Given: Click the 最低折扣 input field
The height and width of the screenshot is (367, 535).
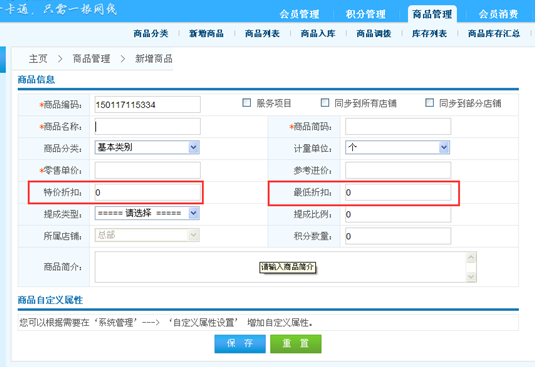Looking at the screenshot, I should click(x=398, y=192).
